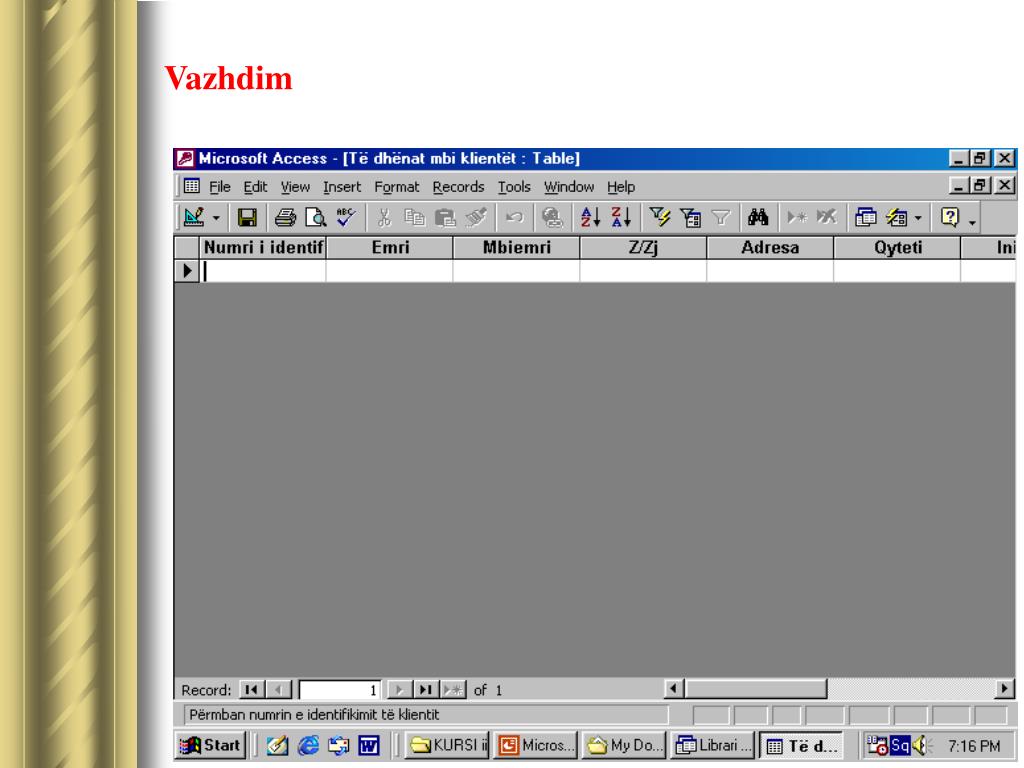
Task: Open the Help menu
Action: [x=621, y=187]
